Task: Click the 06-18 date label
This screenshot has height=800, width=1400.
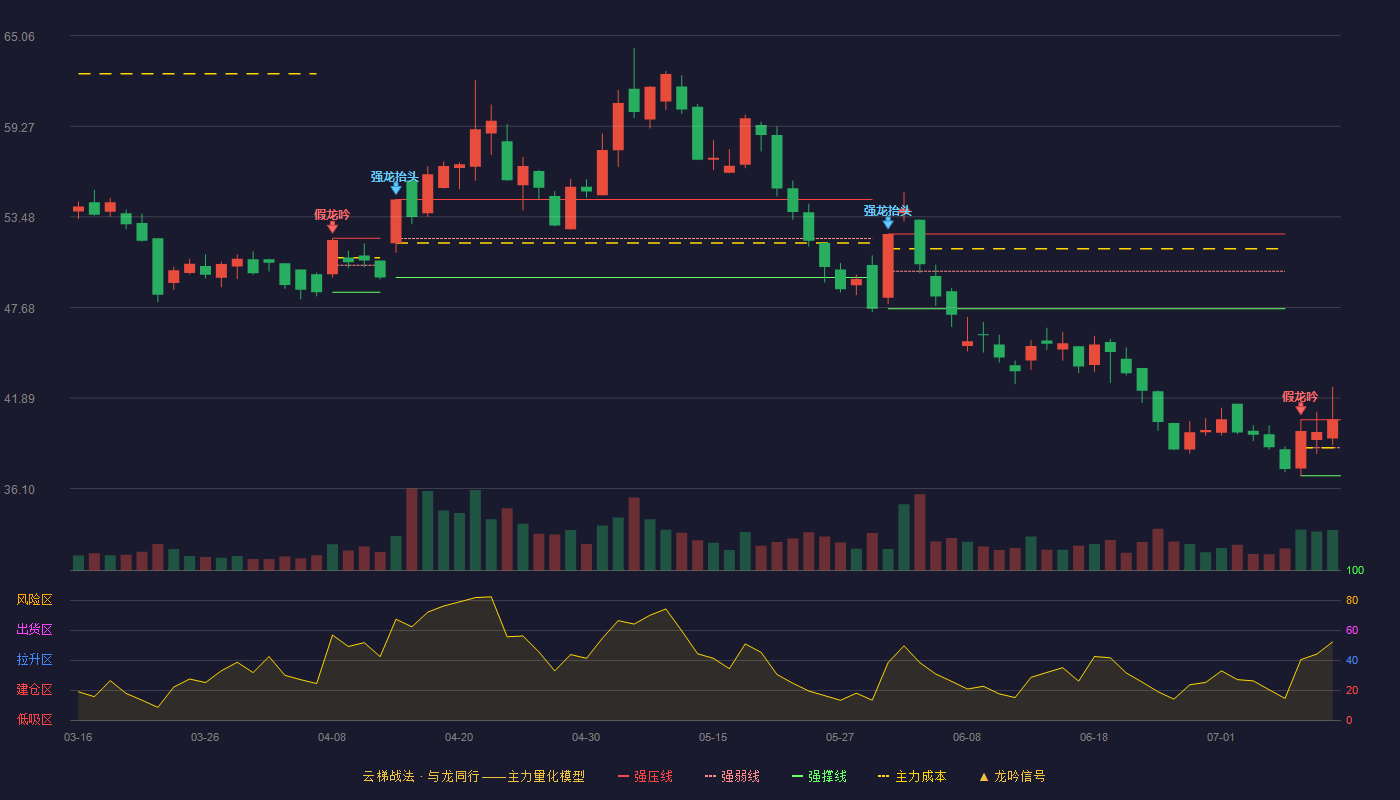Action: (x=1094, y=738)
